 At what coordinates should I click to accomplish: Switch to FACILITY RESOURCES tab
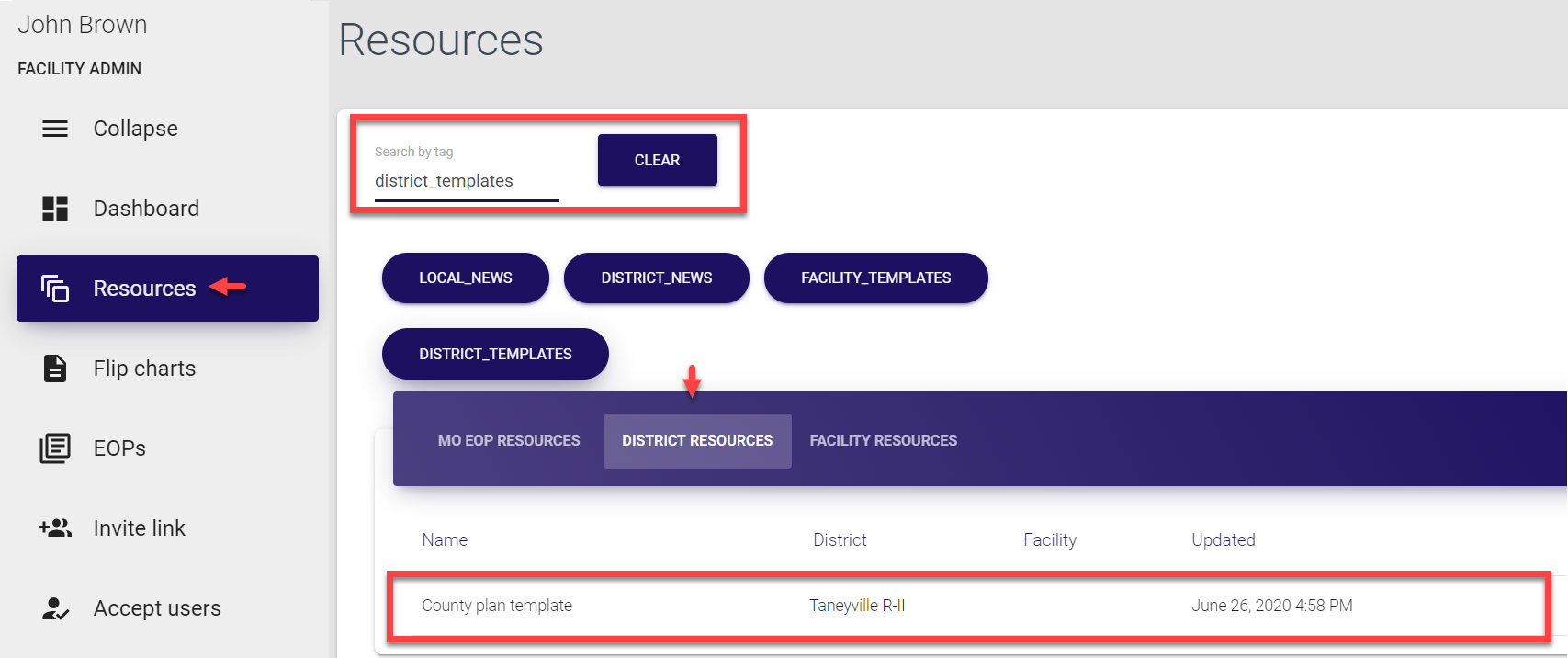pos(883,441)
